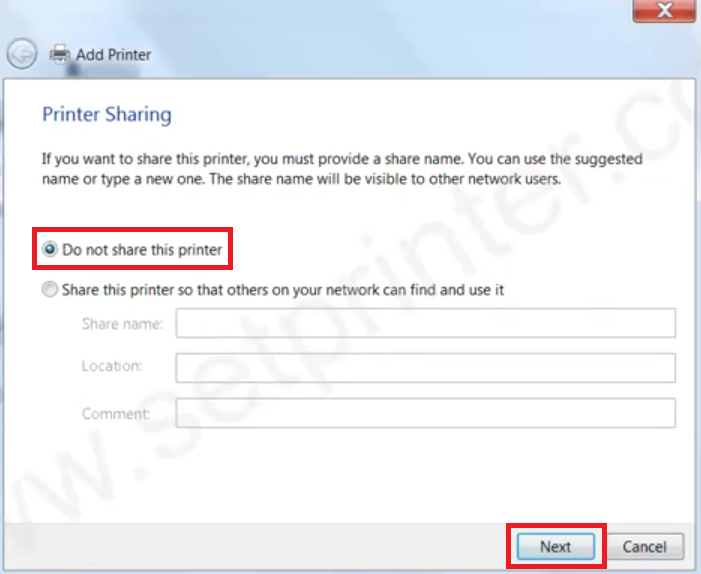Click the Add Printer title text
The width and height of the screenshot is (701, 574).
[x=114, y=55]
